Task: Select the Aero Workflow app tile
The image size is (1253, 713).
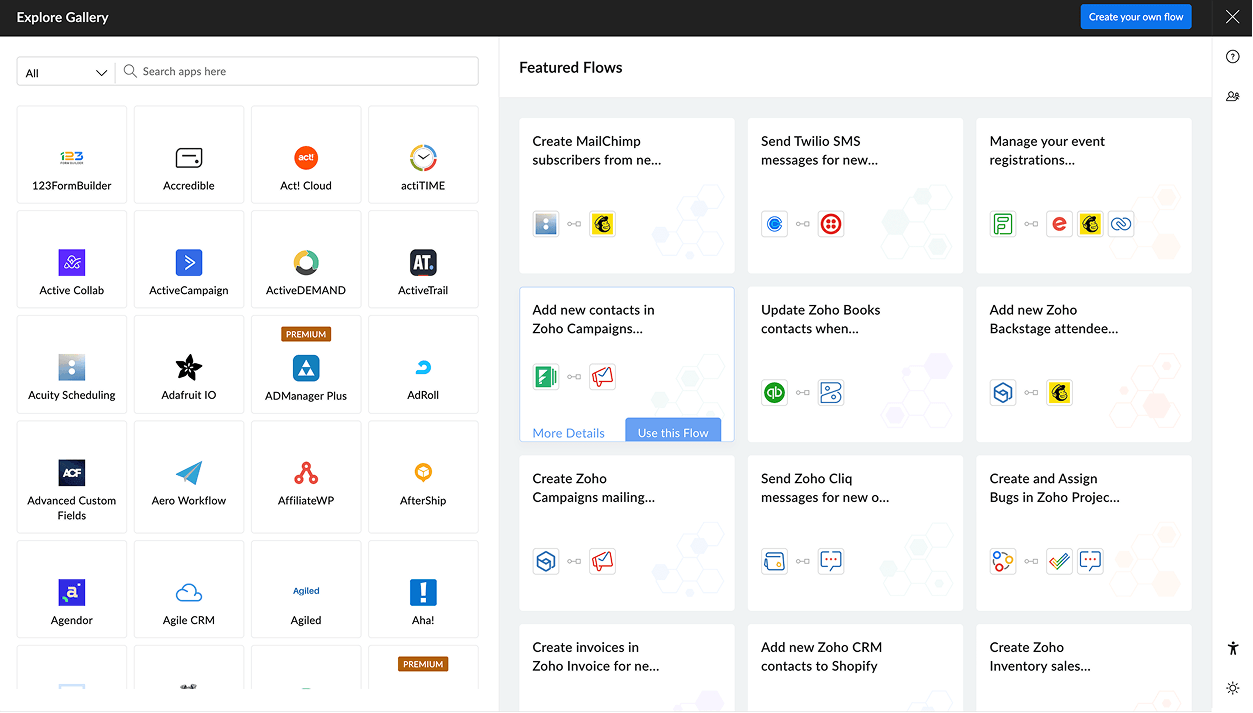Action: pos(189,477)
